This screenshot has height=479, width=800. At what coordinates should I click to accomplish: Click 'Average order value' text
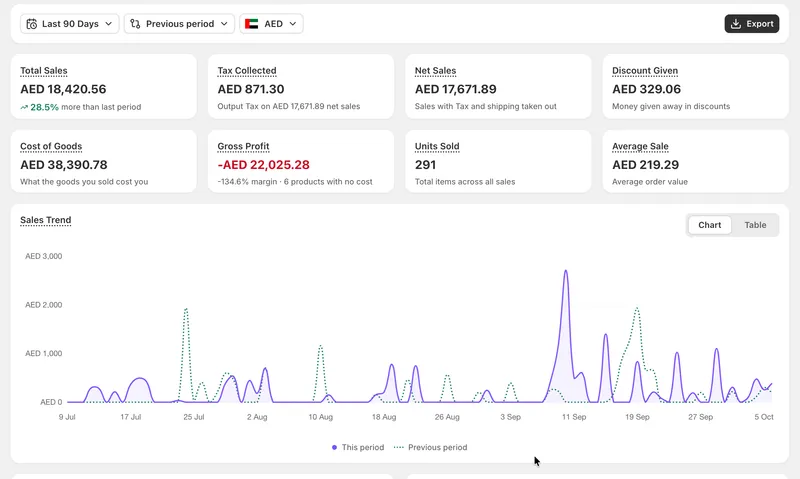650,182
